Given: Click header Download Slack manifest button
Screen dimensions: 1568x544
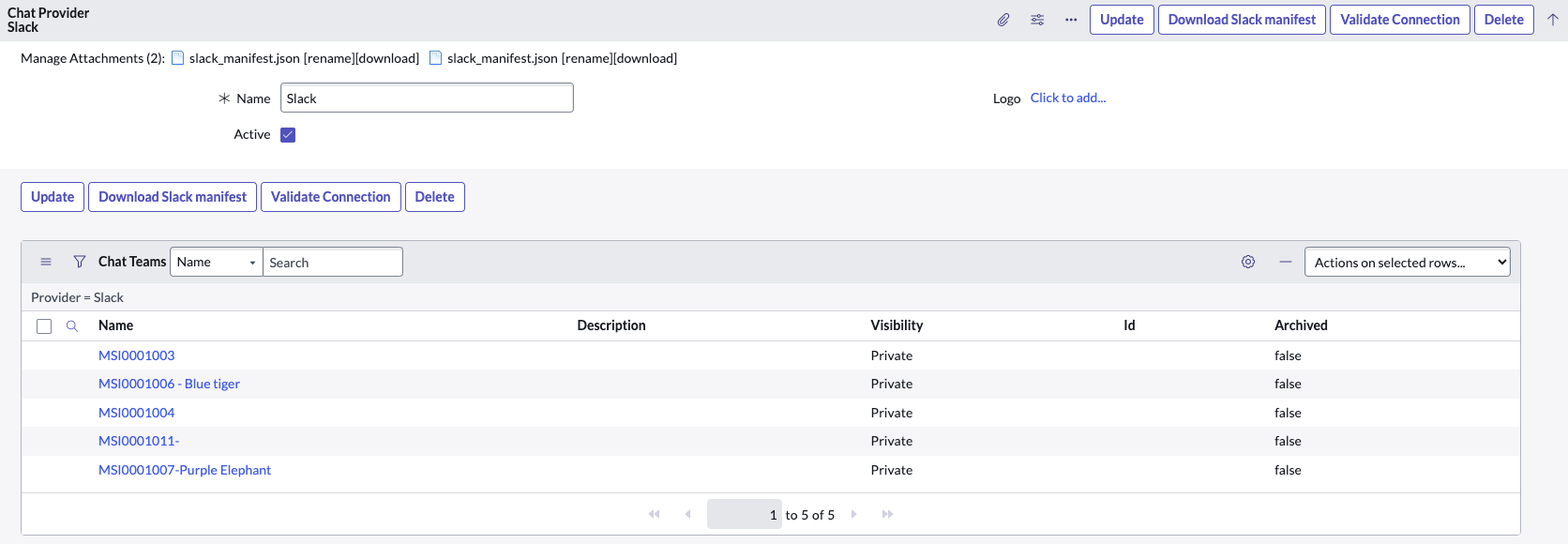Looking at the screenshot, I should [1242, 20].
